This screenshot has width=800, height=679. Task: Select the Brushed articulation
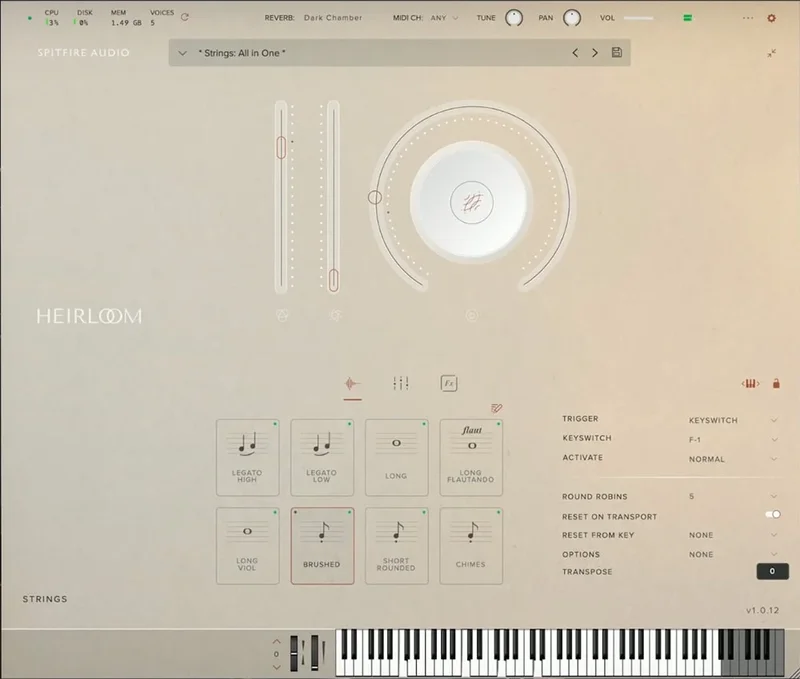[322, 546]
